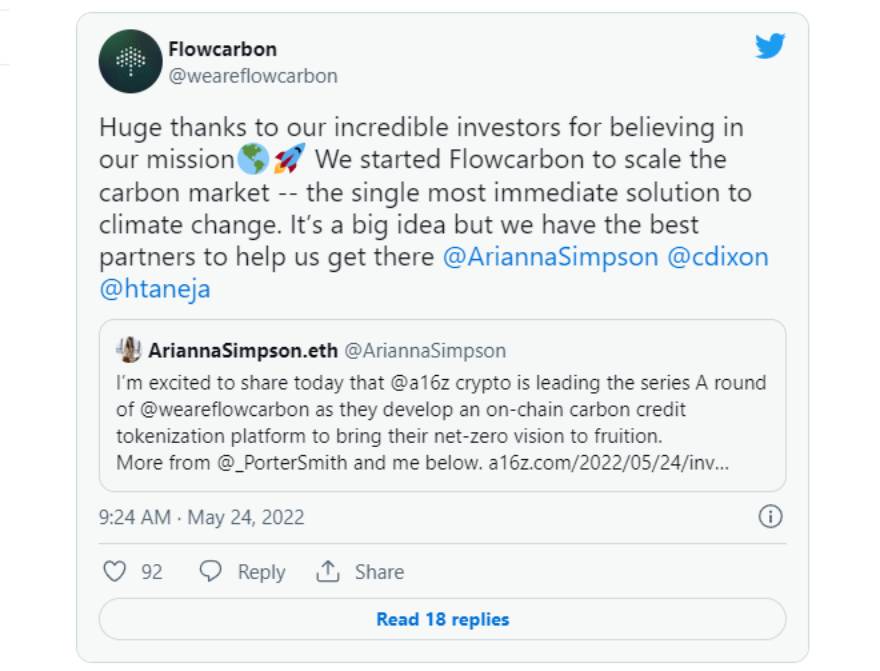Click the share upload arrow icon

(x=328, y=571)
